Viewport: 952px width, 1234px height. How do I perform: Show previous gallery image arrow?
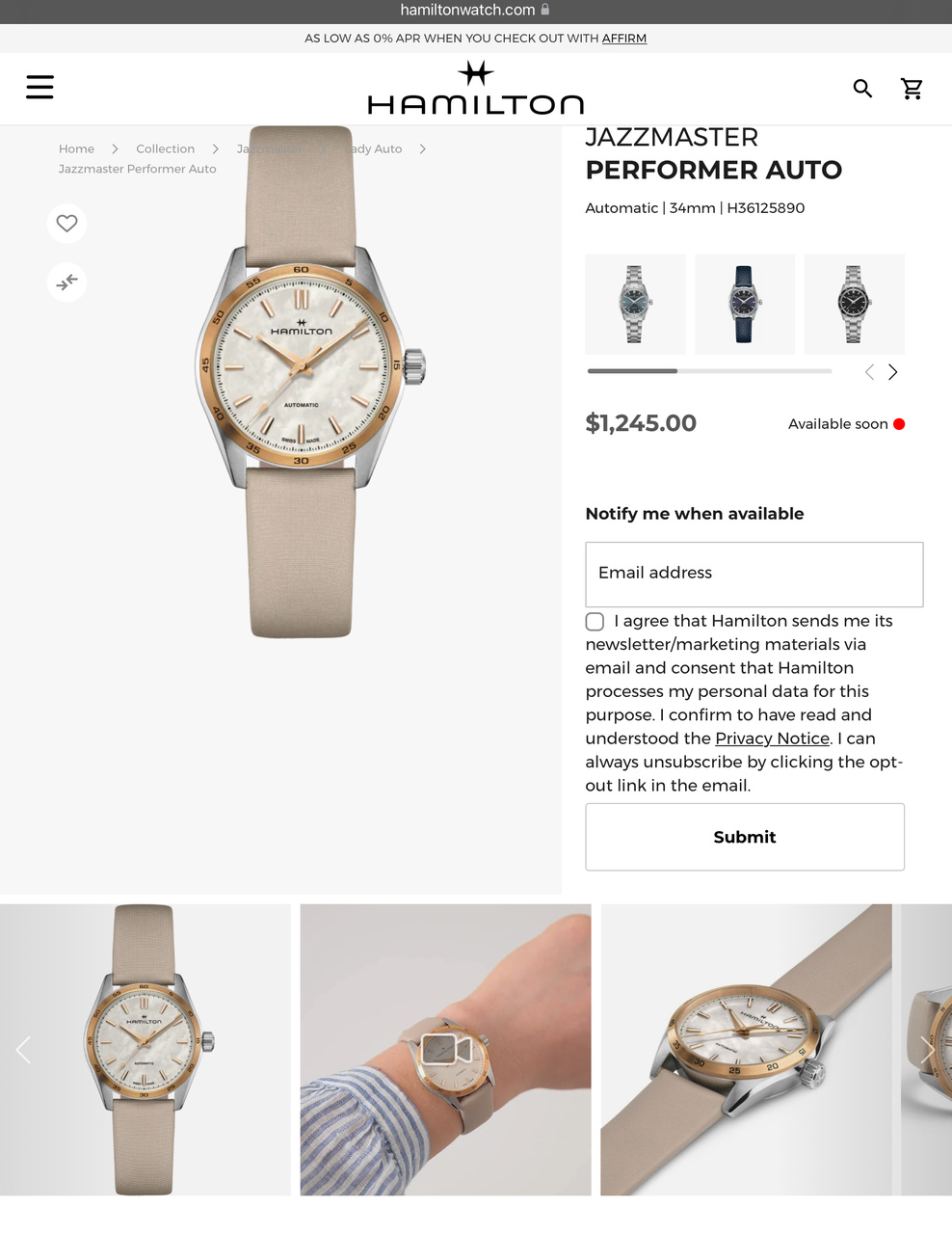coord(23,1050)
